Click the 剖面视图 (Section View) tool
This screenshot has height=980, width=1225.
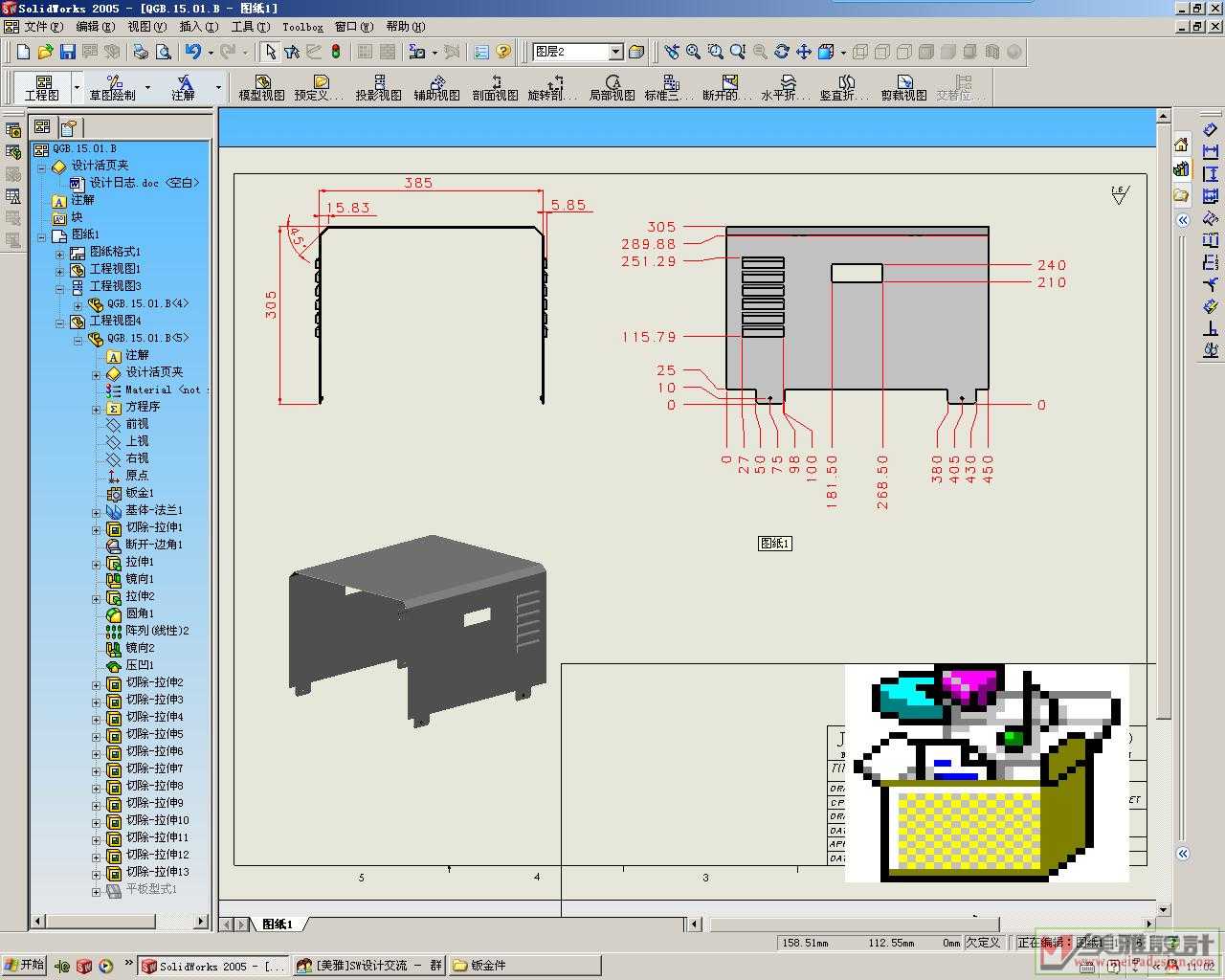pyautogui.click(x=495, y=86)
